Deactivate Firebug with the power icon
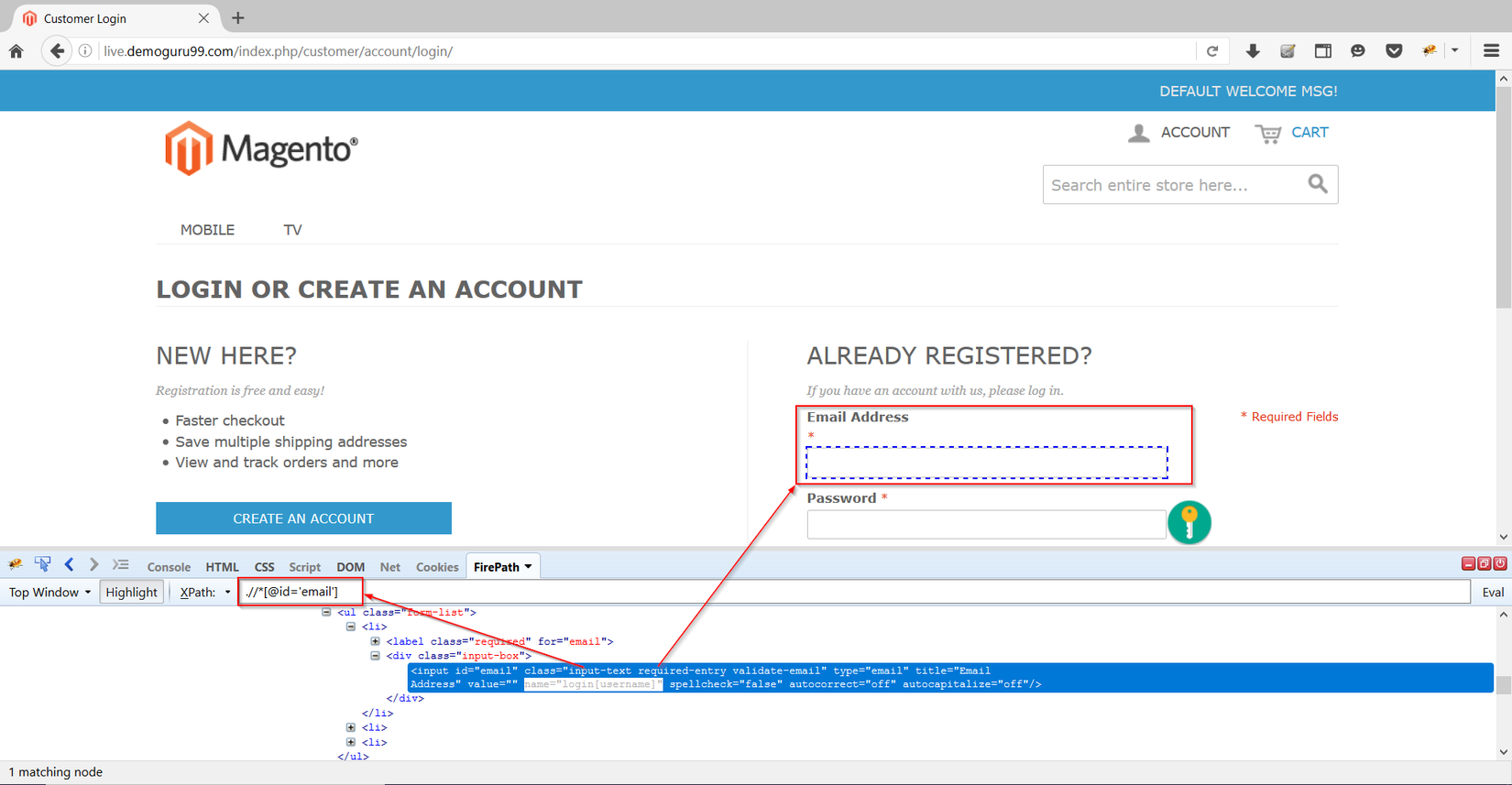Image resolution: width=1512 pixels, height=785 pixels. pyautogui.click(x=1499, y=564)
